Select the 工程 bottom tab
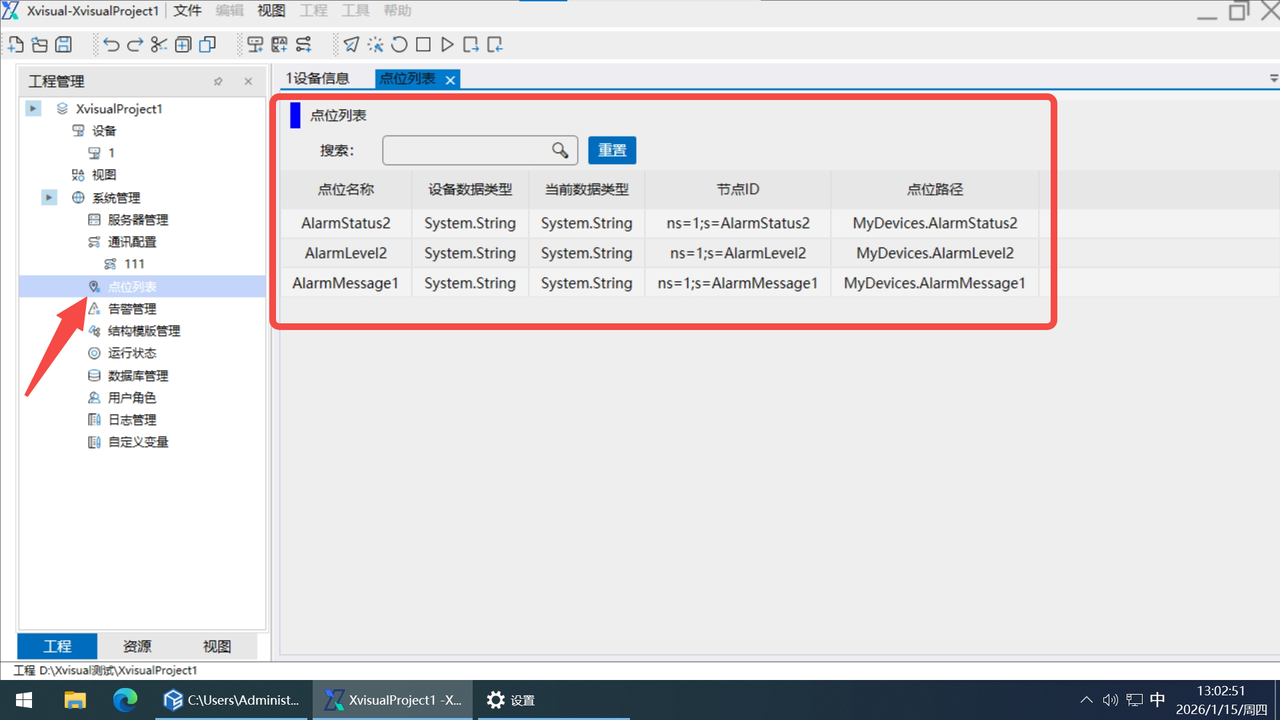Screen dimensions: 1280x720 pos(57,646)
